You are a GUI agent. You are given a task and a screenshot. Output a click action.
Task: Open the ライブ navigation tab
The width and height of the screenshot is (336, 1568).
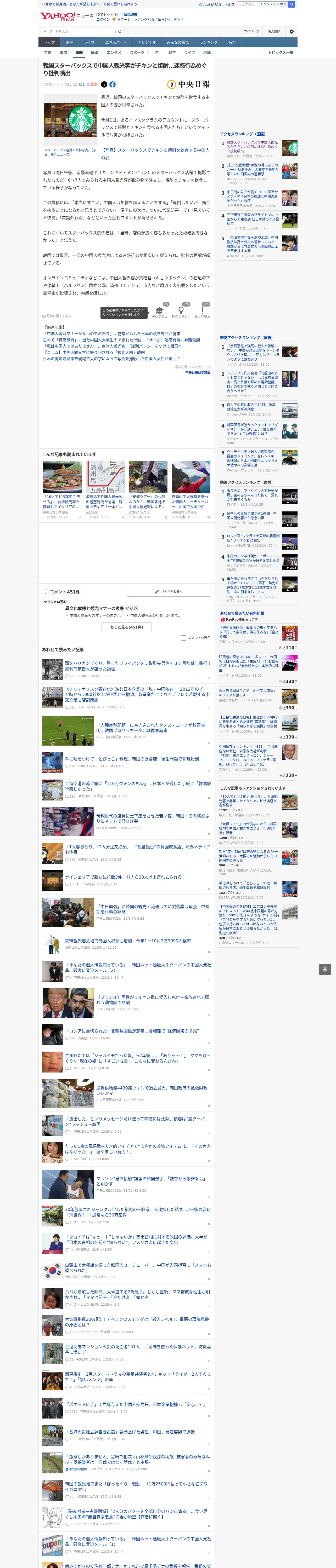tap(89, 43)
